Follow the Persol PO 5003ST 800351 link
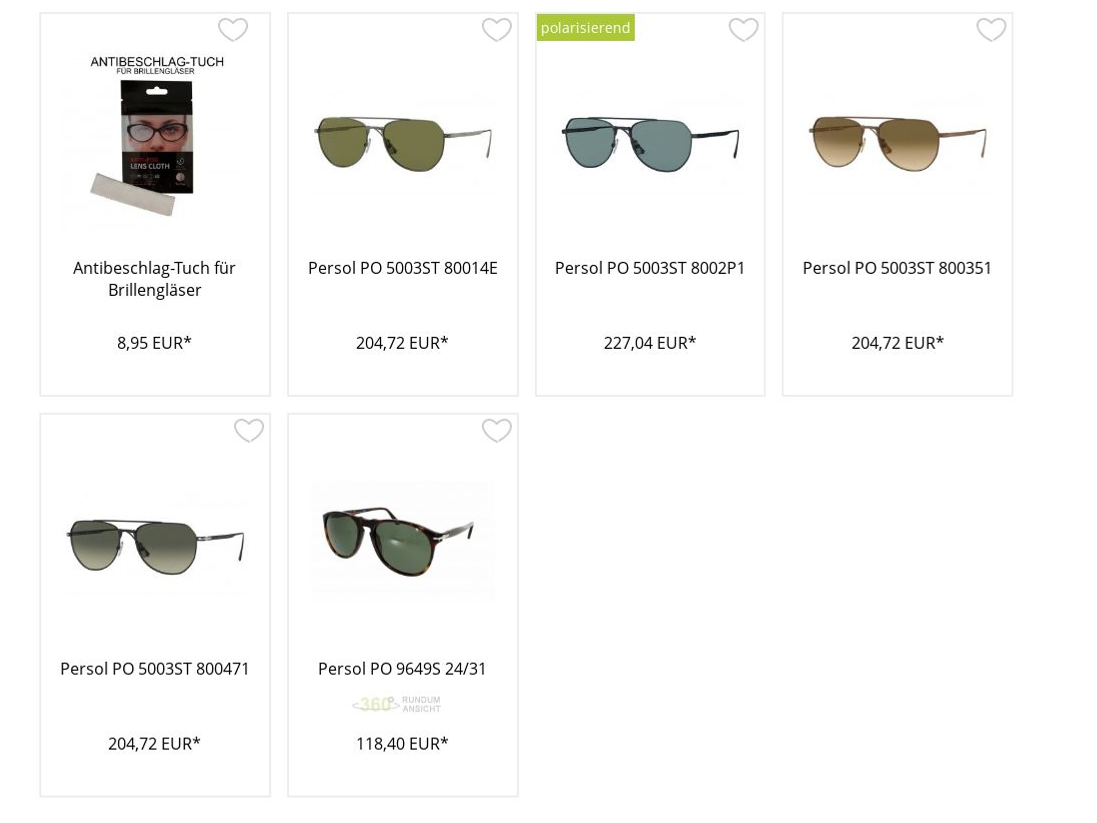 [x=897, y=269]
